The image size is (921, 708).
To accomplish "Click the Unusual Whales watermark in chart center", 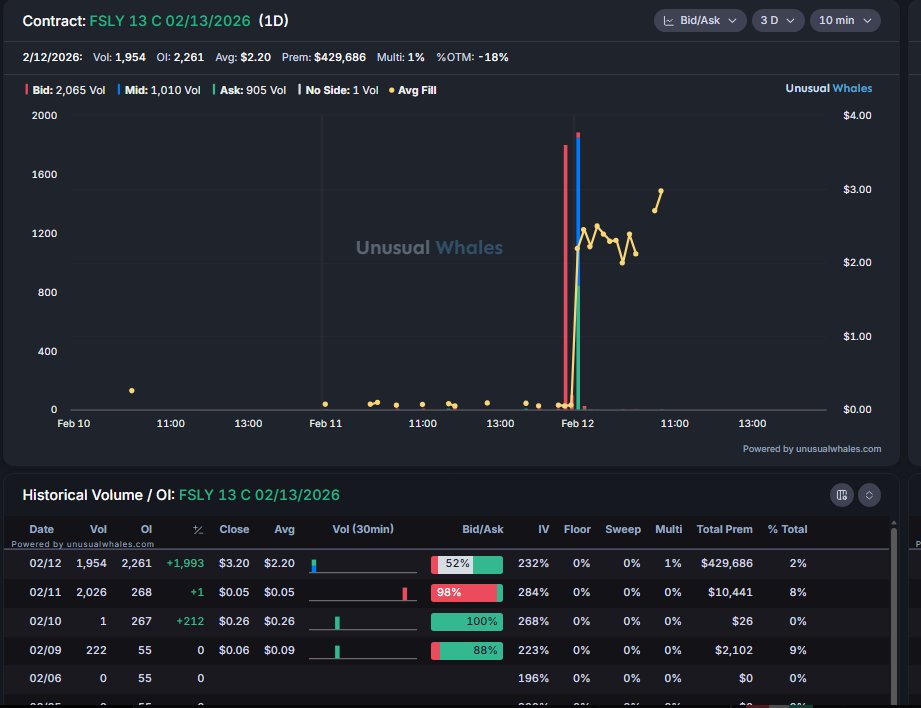I will [x=429, y=248].
